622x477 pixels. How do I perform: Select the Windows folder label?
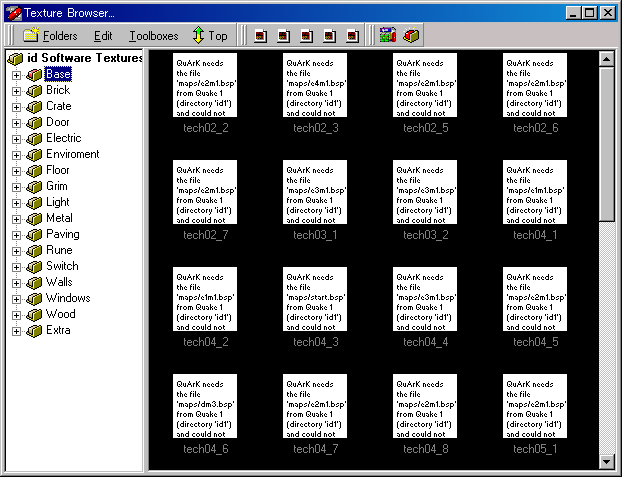click(x=68, y=298)
